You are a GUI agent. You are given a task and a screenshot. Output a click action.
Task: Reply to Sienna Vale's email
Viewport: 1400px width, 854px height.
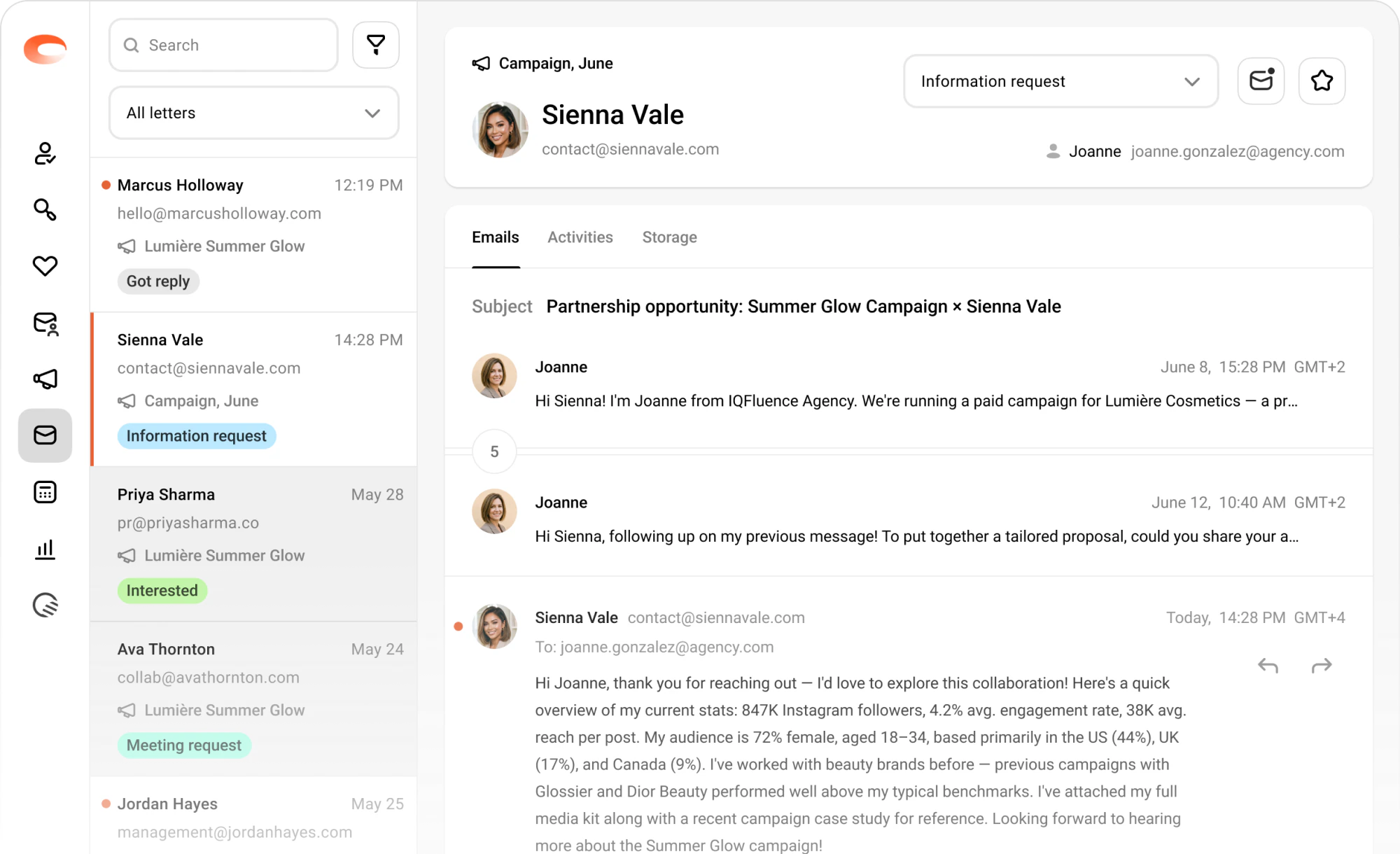point(1268,665)
